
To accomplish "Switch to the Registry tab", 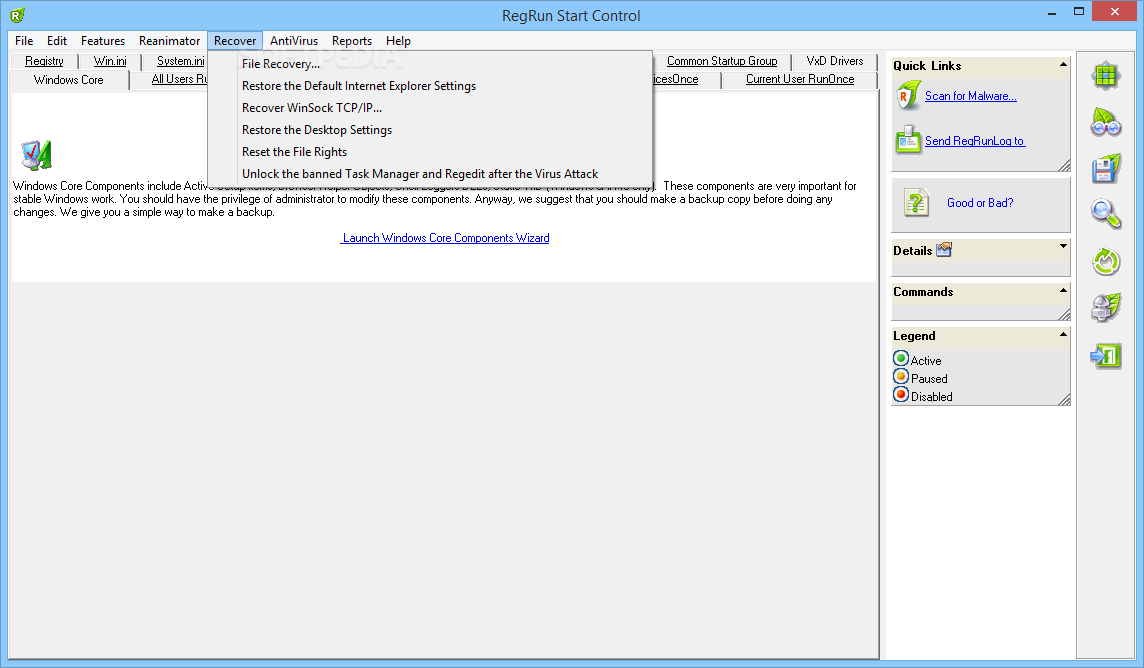I will 44,61.
